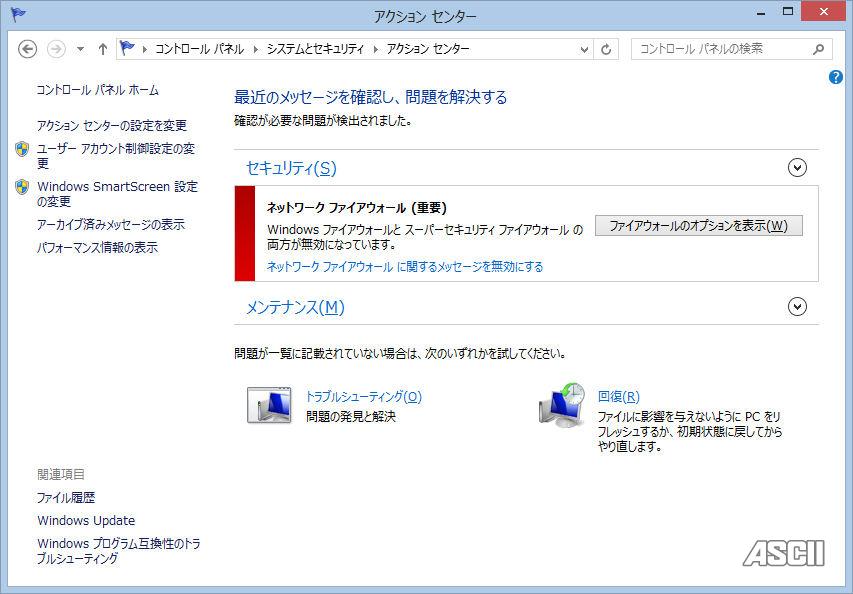Open Windows SmartScreen 設定の変更 link
Viewport: 853px width, 594px height.
(117, 194)
